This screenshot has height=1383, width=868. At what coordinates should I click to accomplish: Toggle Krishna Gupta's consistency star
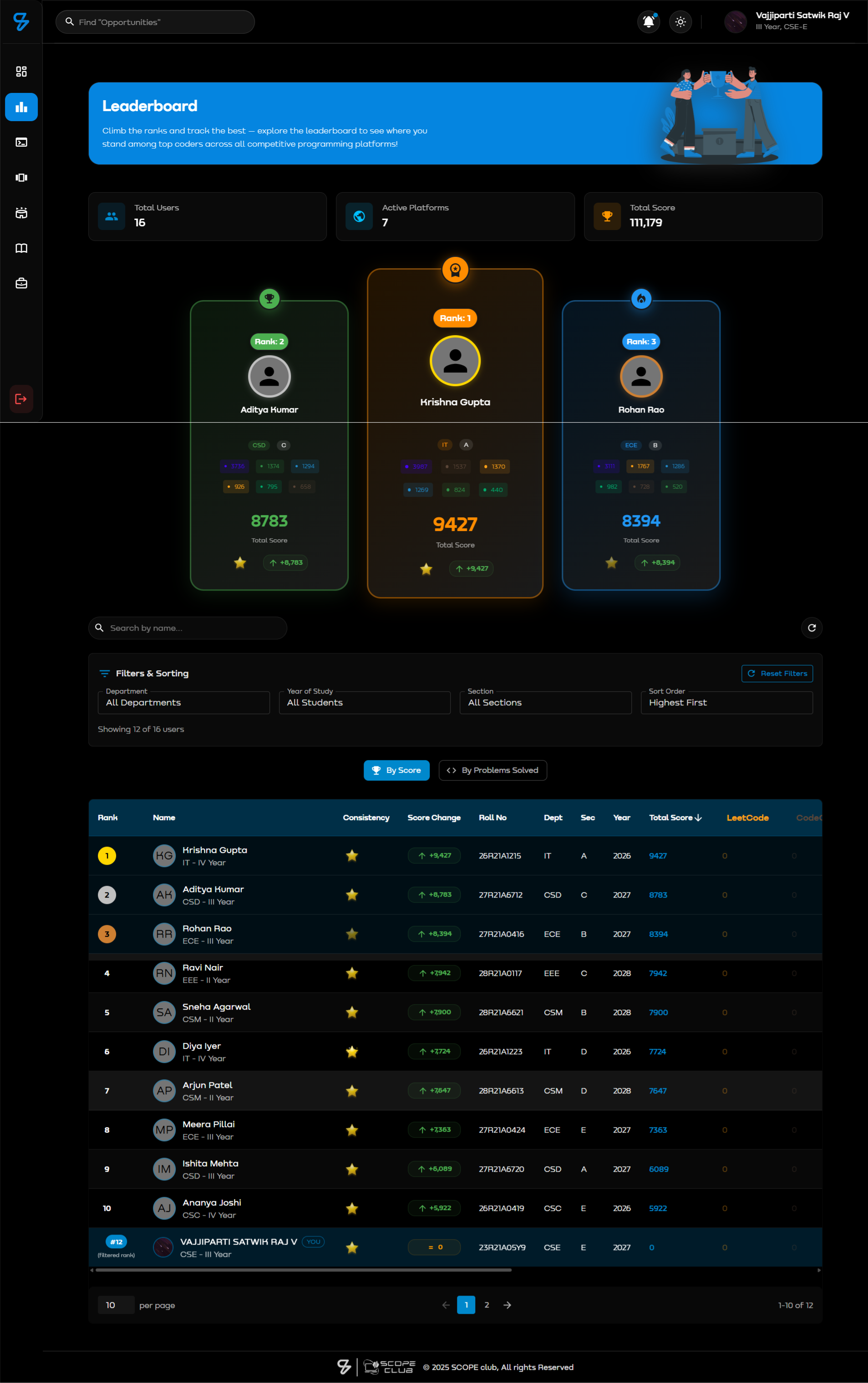[352, 855]
